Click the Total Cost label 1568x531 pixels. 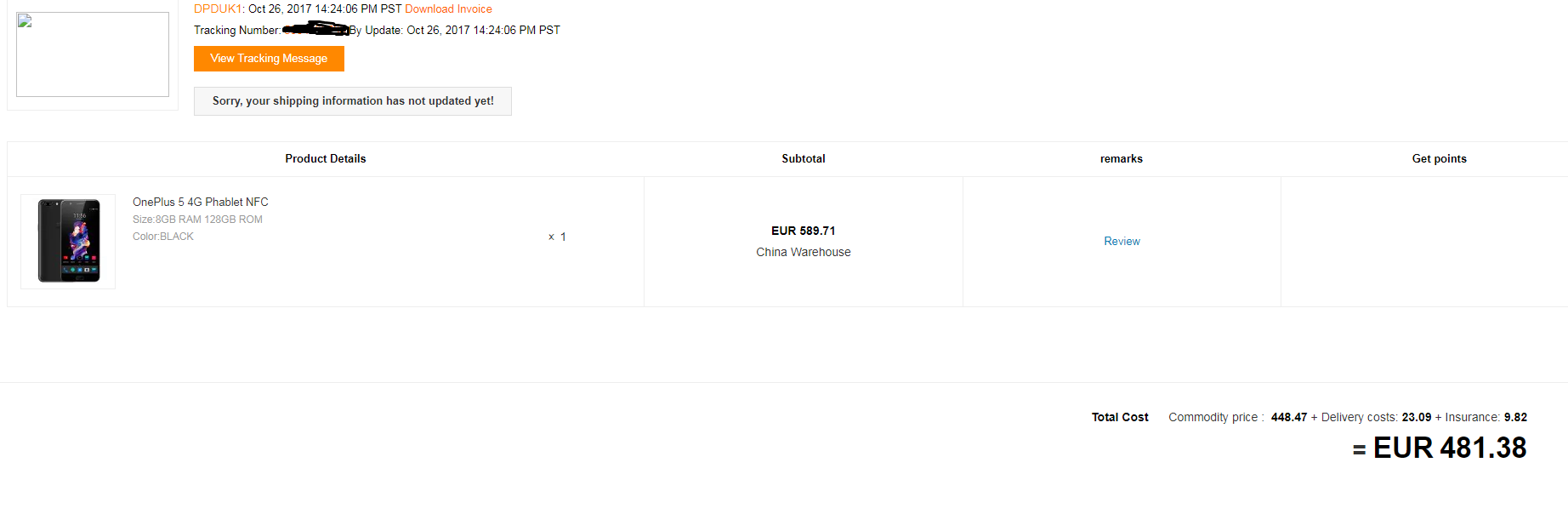point(1120,418)
